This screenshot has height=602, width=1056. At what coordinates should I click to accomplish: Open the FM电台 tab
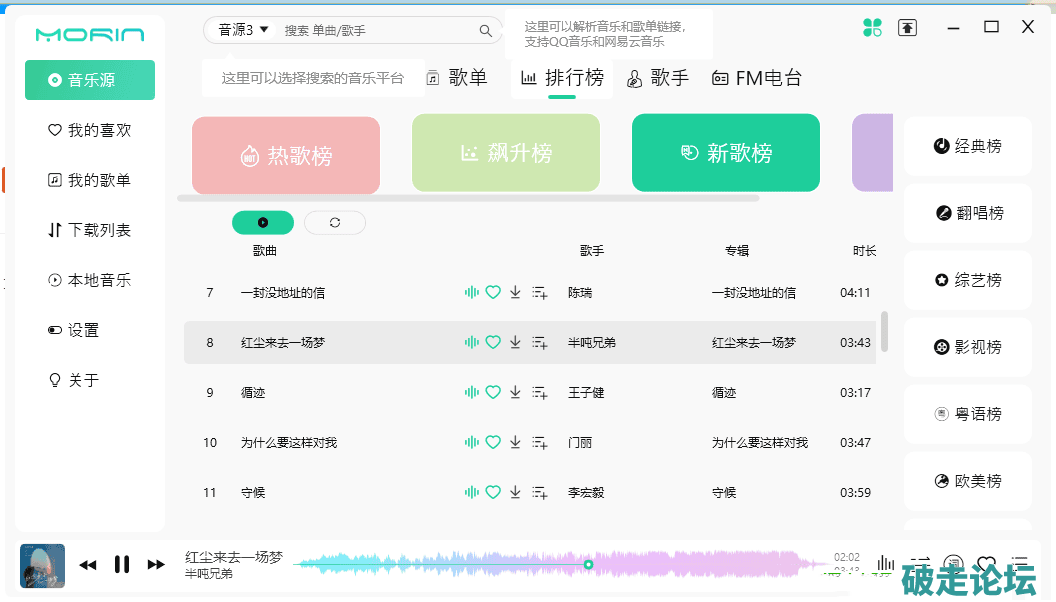point(757,78)
